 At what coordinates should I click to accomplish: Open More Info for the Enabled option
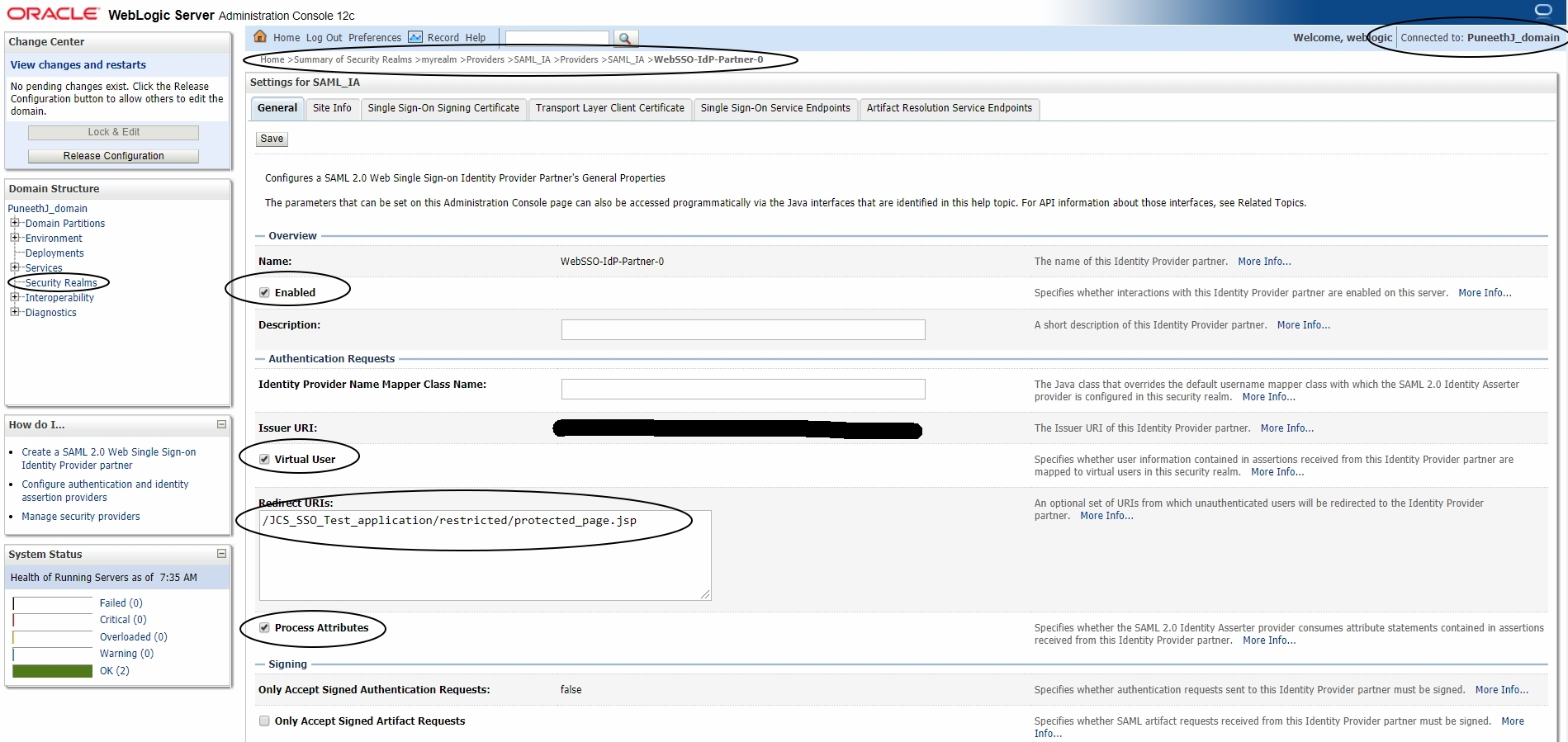(x=1485, y=293)
